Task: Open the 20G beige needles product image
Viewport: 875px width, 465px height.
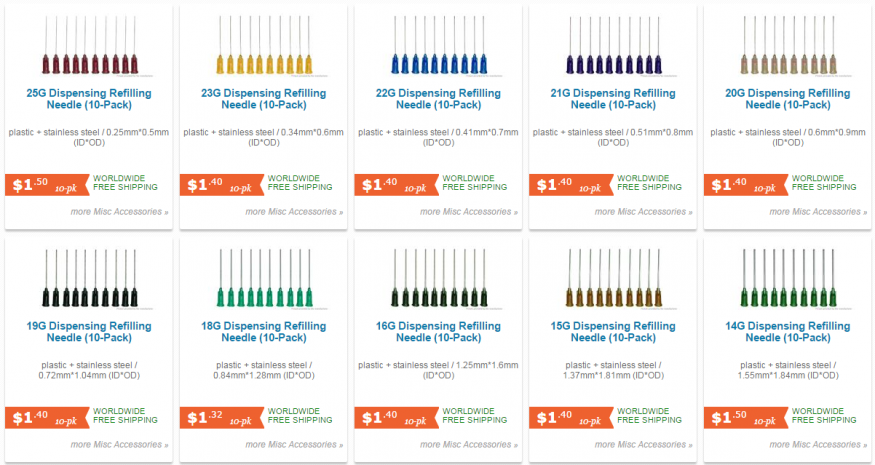Action: click(x=788, y=46)
